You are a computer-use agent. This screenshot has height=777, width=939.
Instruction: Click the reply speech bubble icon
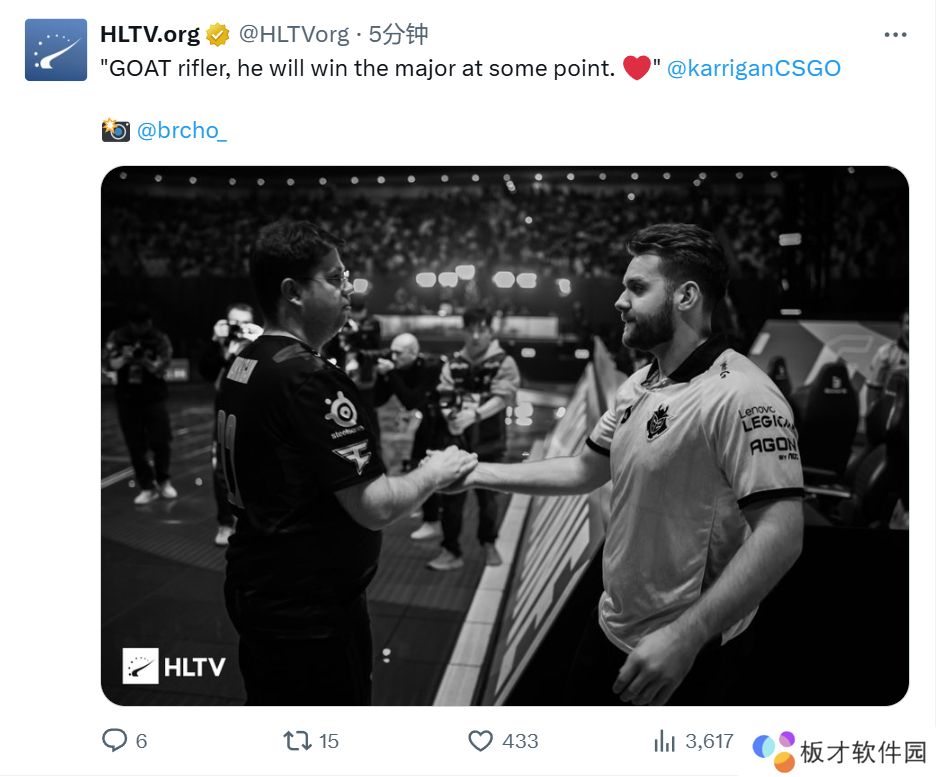[x=114, y=740]
